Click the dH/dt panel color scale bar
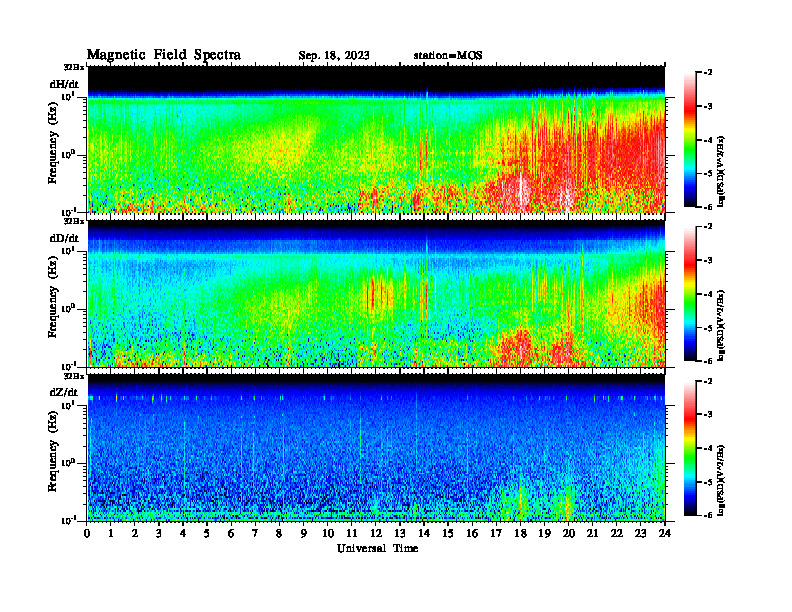This screenshot has height=612, width=792. click(x=689, y=140)
